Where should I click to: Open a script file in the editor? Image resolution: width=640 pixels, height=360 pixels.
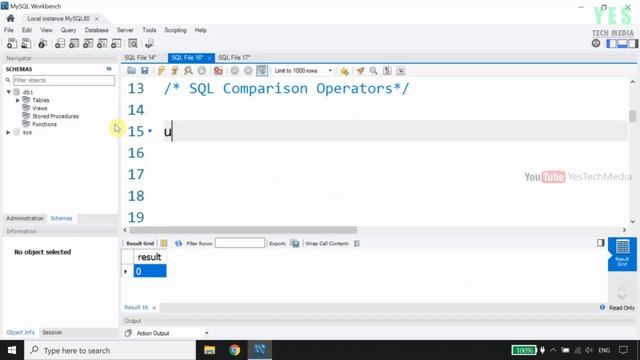pyautogui.click(x=131, y=71)
